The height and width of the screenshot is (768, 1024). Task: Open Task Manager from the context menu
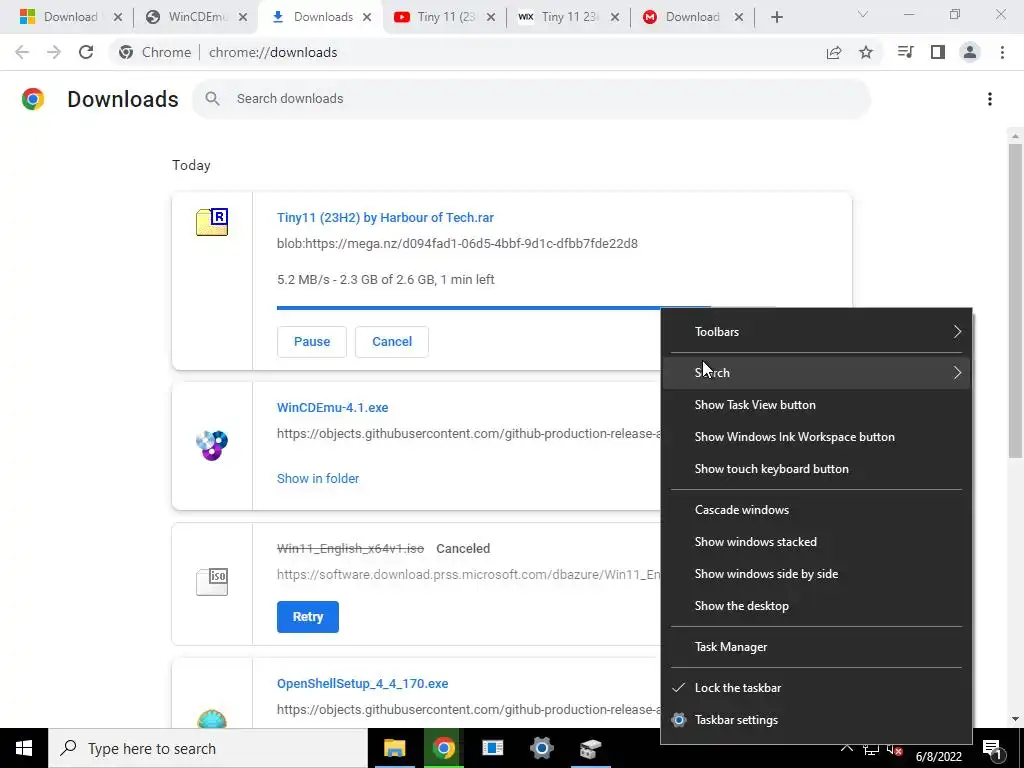(817, 647)
